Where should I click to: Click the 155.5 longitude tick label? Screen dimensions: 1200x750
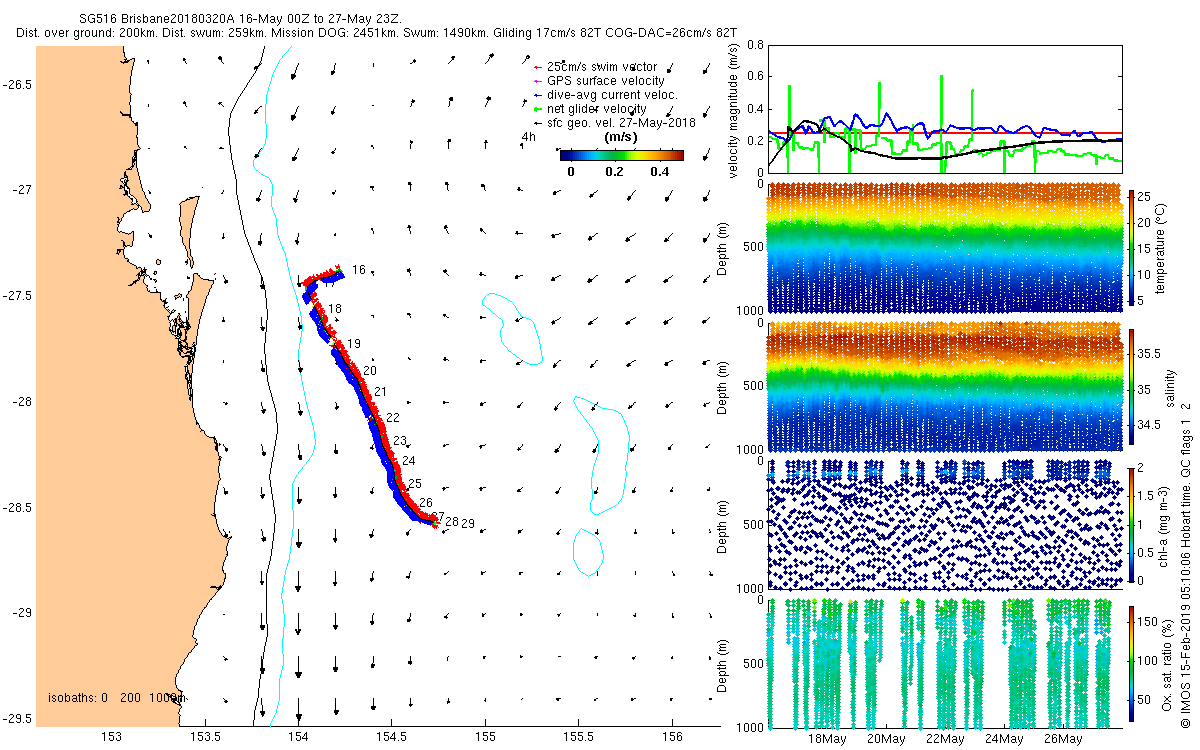point(579,736)
